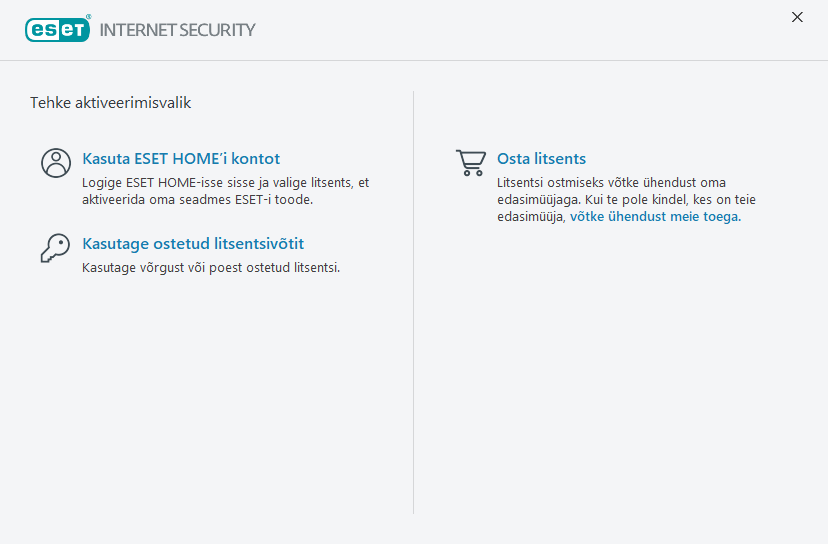The image size is (828, 544).
Task: Click the 'Tehke aktiveerimisvalik' heading
Action: click(x=110, y=102)
